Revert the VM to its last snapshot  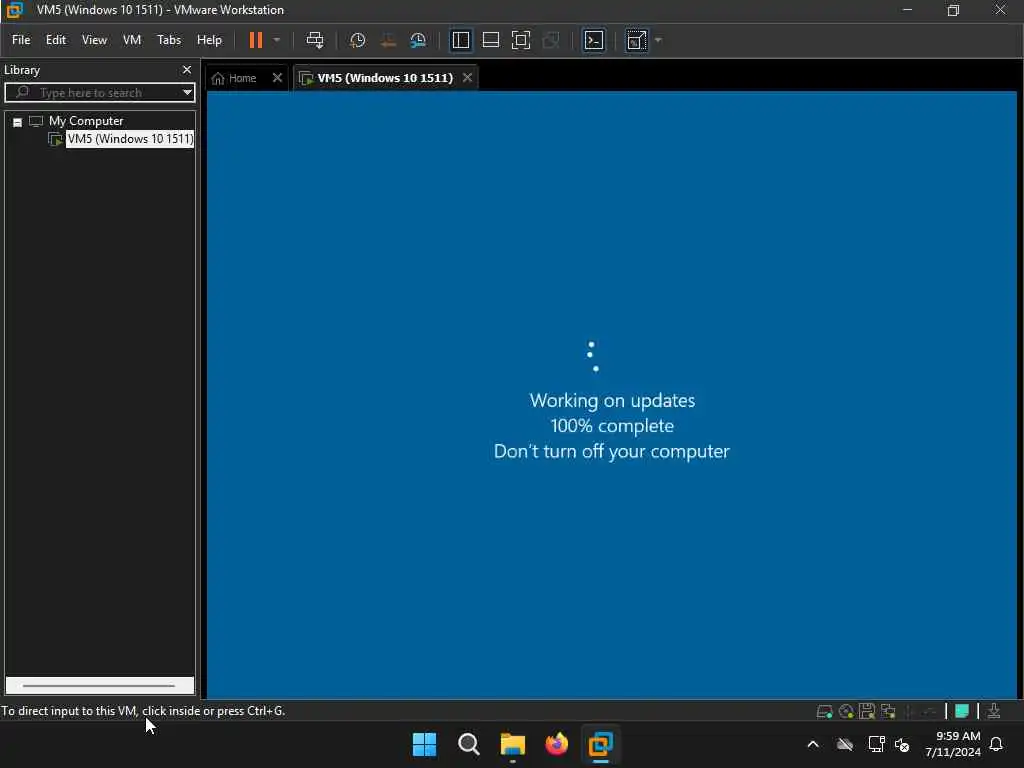pos(388,40)
